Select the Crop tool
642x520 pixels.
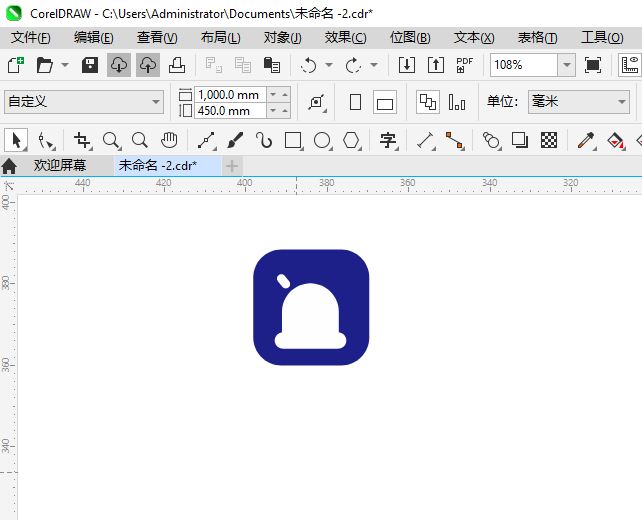pyautogui.click(x=82, y=140)
